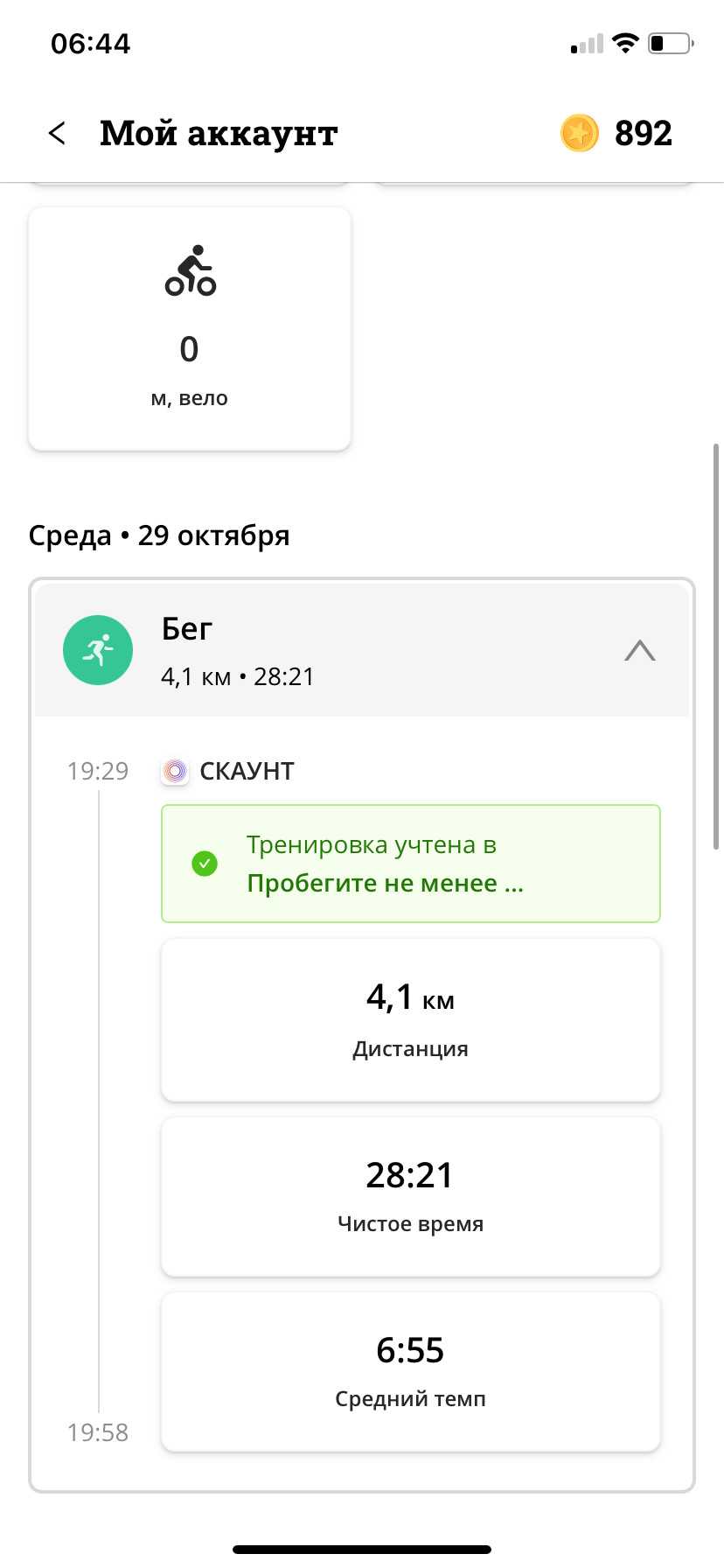Tap the Тренировка учтена в notice banner
The image size is (724, 1568).
point(411,864)
